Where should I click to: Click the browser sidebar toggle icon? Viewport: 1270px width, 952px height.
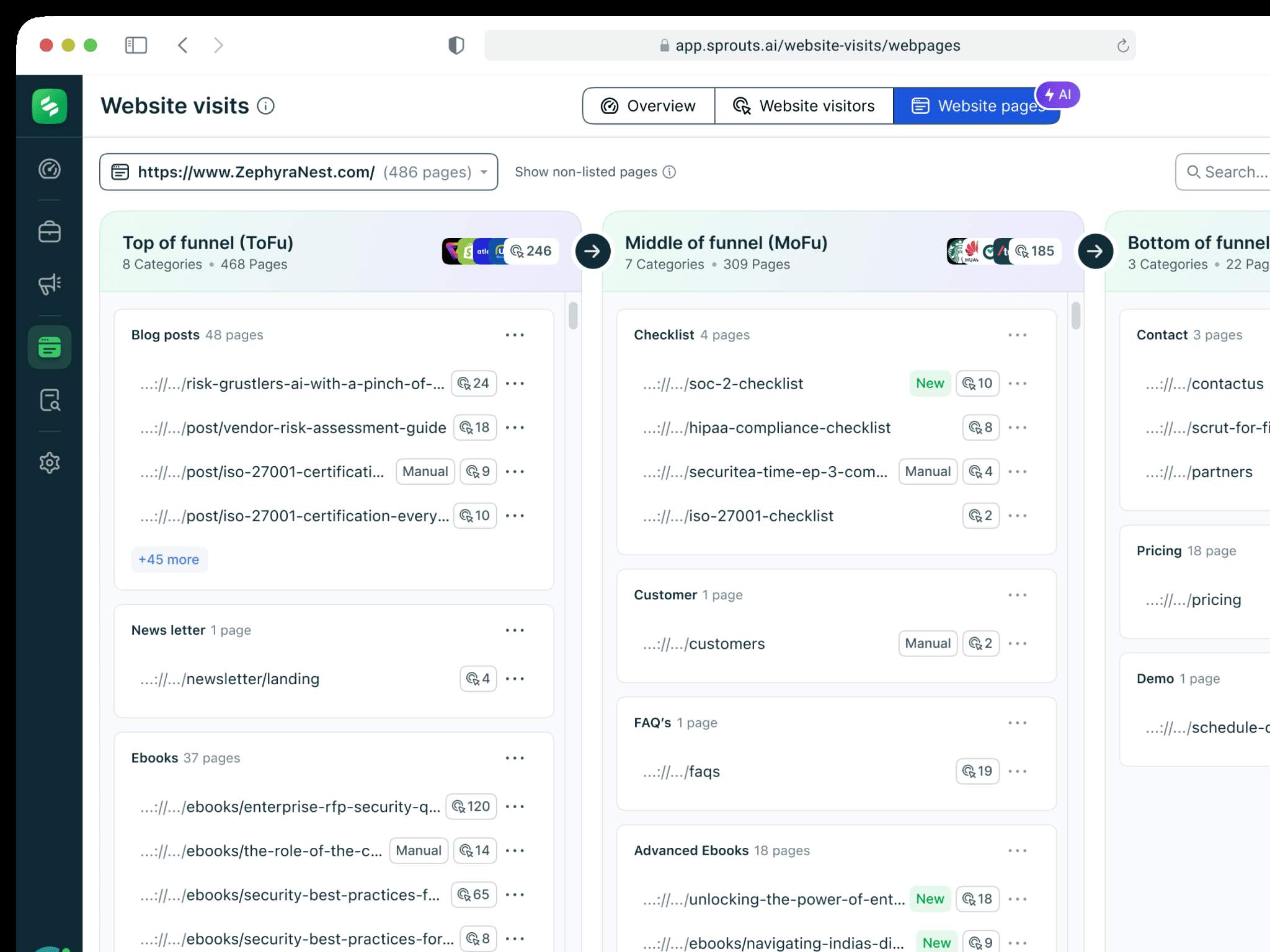pos(136,45)
